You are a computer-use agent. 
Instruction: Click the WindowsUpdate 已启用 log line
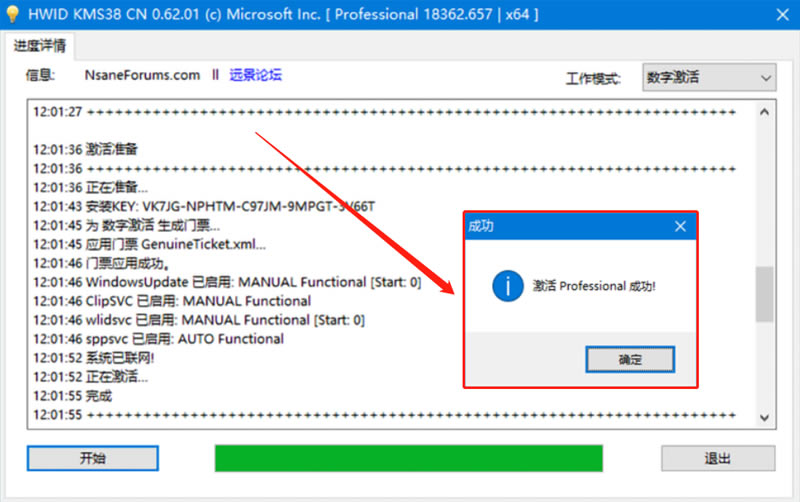click(x=227, y=282)
